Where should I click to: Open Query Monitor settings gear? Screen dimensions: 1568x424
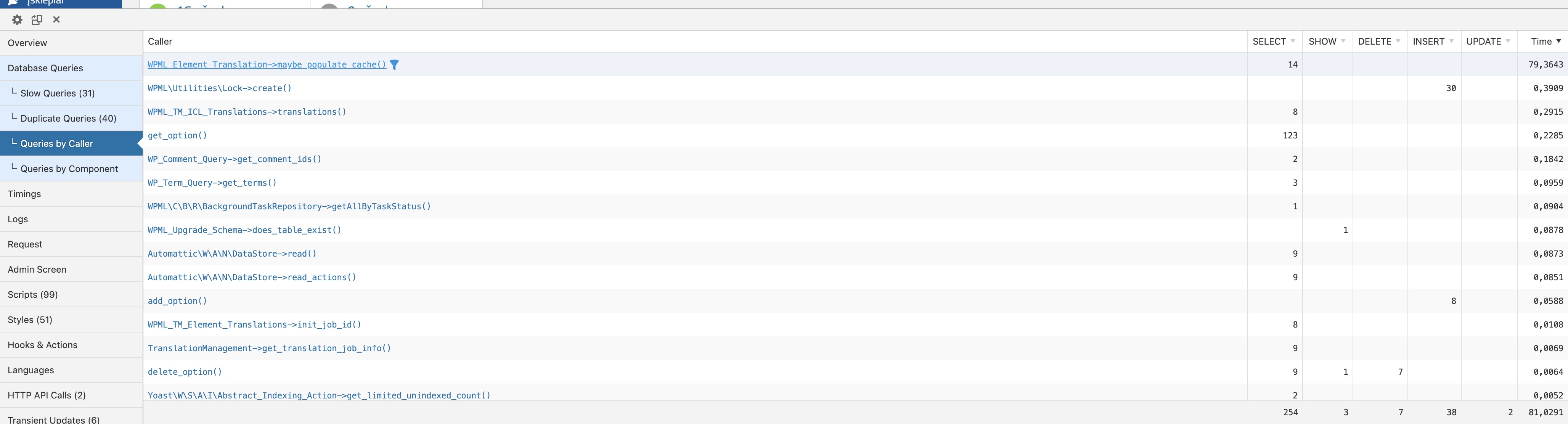[x=17, y=19]
